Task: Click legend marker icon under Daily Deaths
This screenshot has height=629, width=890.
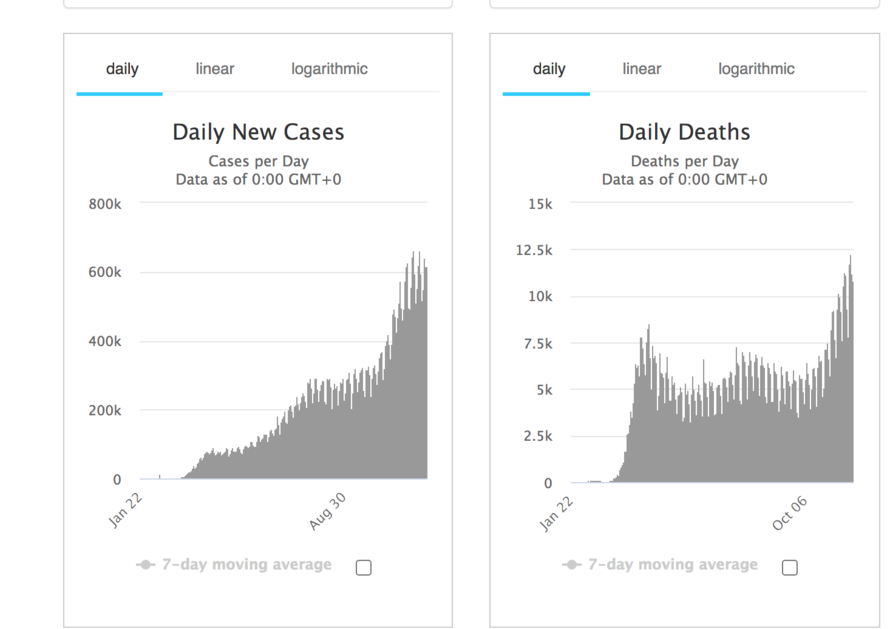Action: click(x=572, y=565)
